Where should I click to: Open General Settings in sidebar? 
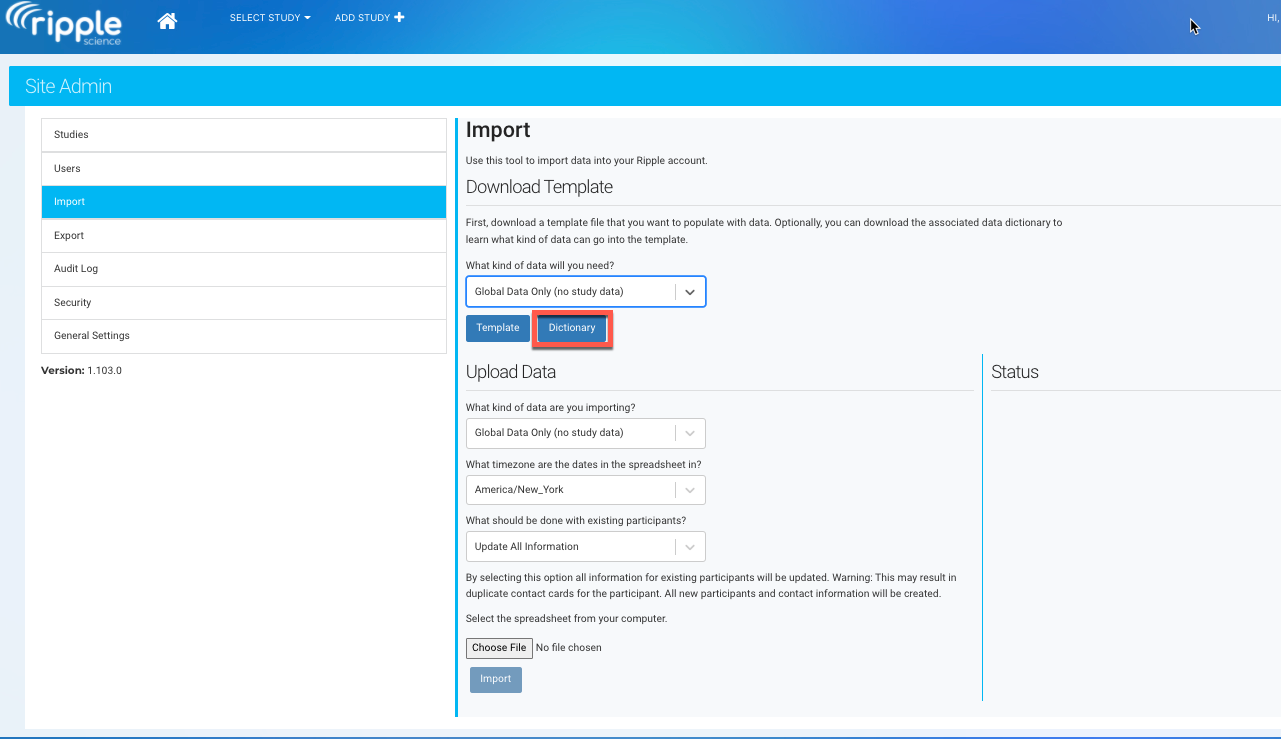click(243, 336)
